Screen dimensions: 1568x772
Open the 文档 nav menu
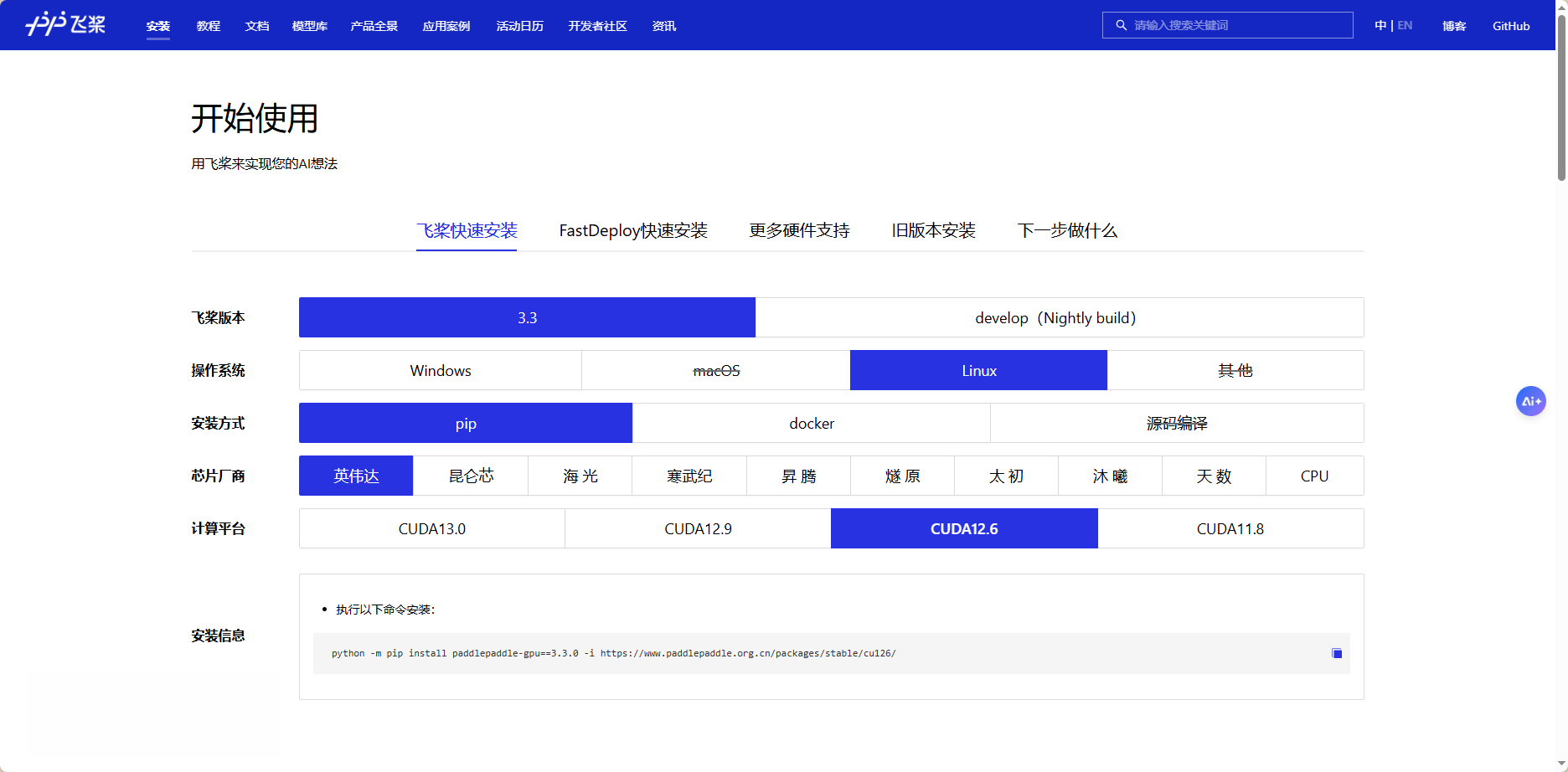coord(257,26)
